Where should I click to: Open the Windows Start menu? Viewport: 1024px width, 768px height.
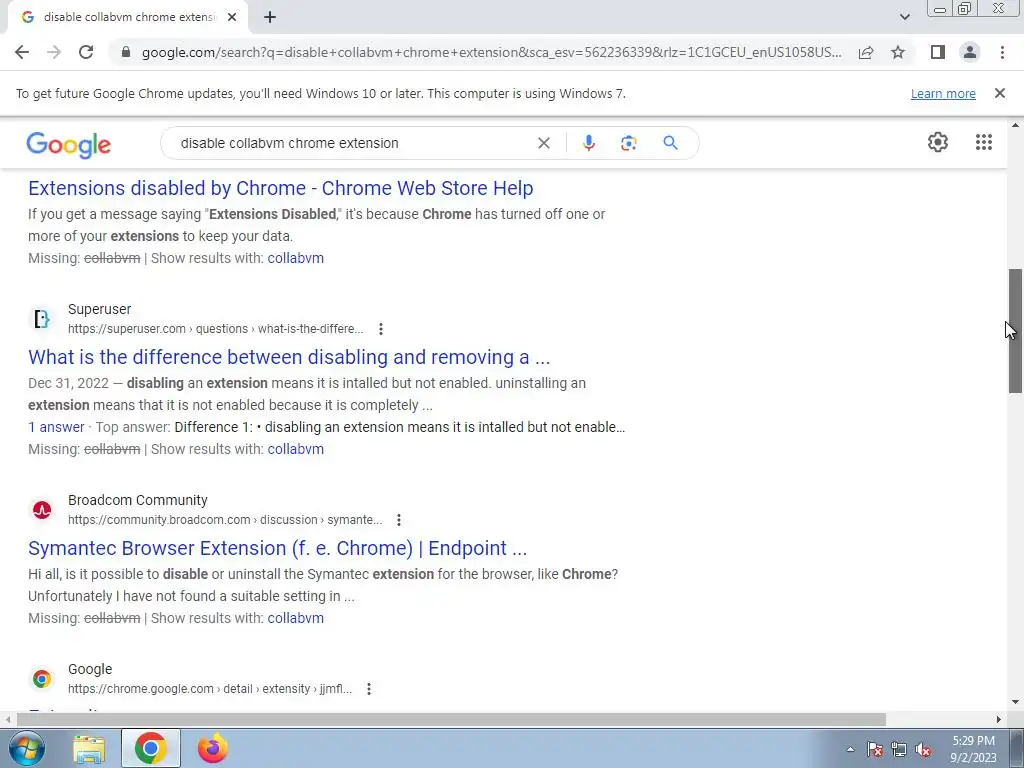click(x=26, y=748)
